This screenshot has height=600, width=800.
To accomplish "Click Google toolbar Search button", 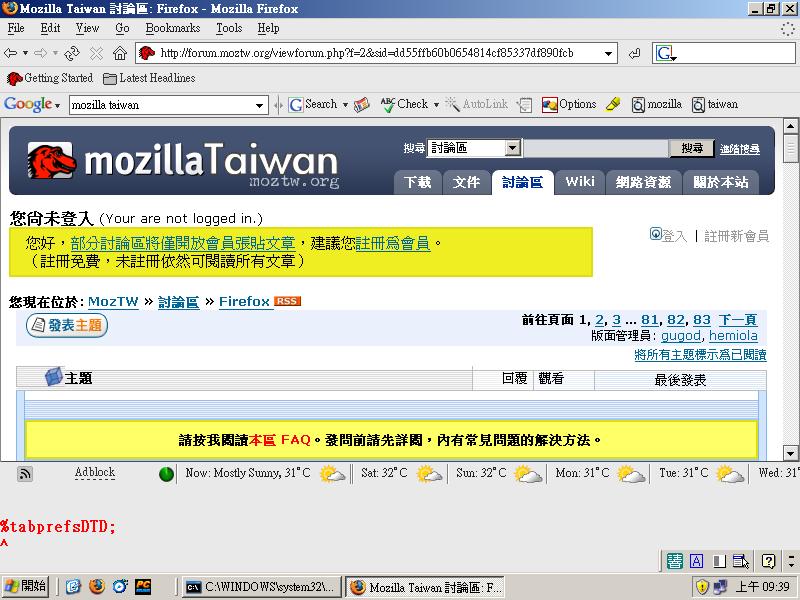I will pyautogui.click(x=313, y=104).
